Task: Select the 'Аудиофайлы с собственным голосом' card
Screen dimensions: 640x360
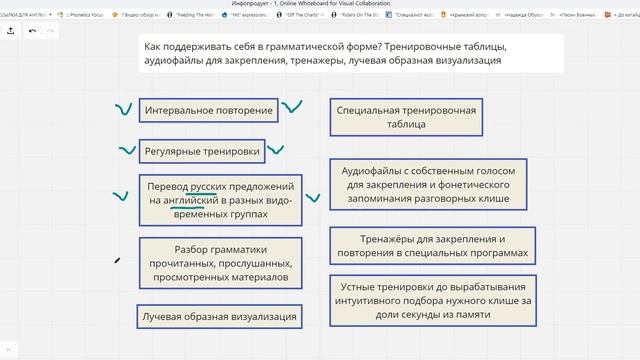Action: [x=428, y=184]
